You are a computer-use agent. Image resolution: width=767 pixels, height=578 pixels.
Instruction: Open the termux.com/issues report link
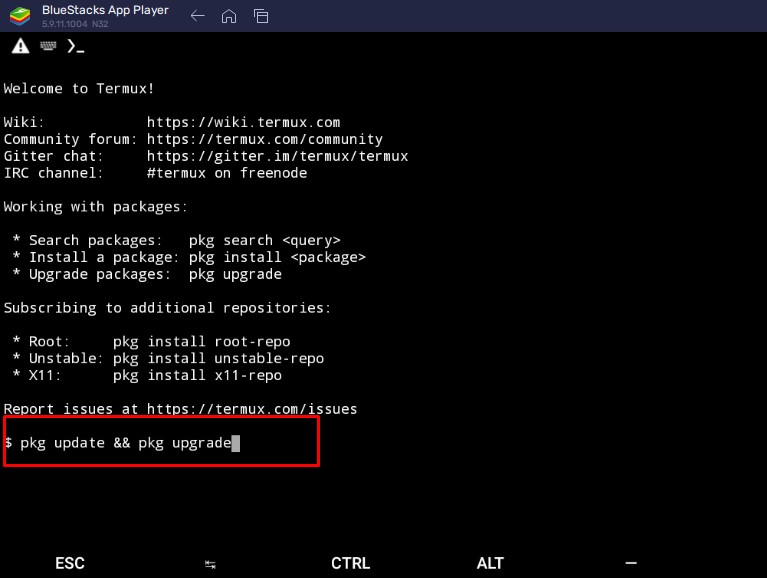tap(251, 408)
